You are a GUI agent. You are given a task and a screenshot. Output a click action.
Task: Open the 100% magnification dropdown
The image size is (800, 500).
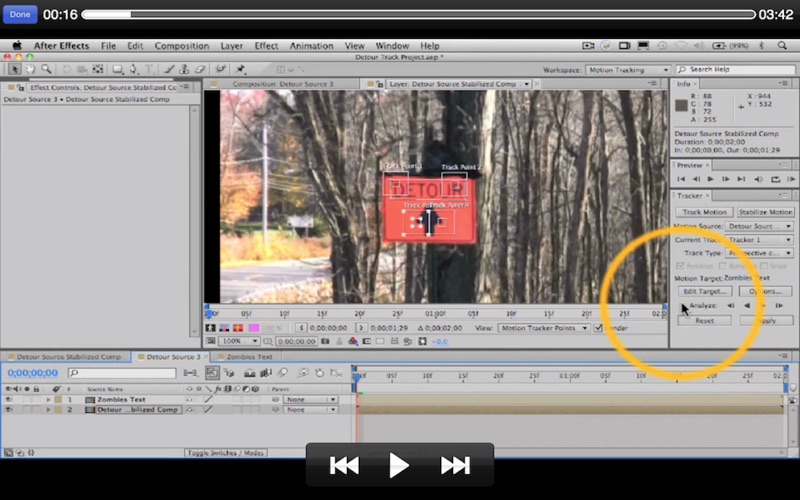pyautogui.click(x=239, y=341)
